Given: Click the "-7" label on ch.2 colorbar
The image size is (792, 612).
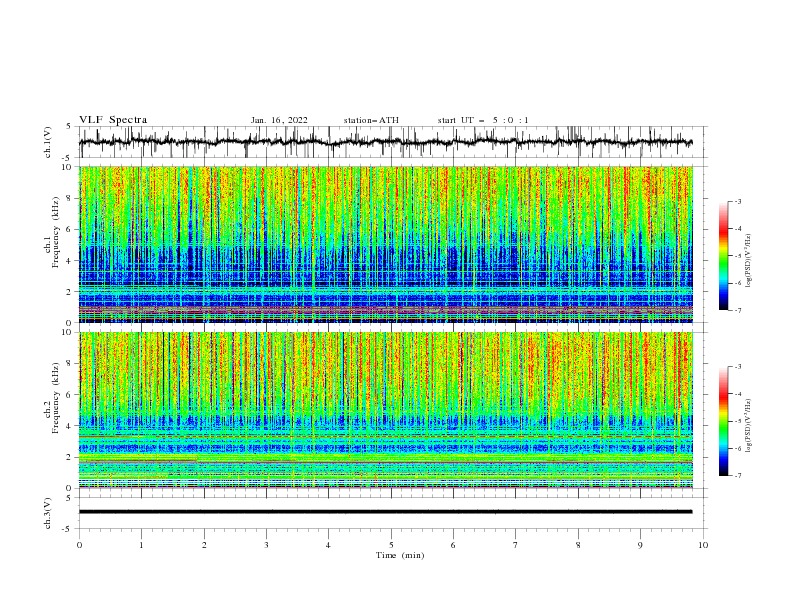Looking at the screenshot, I should [x=738, y=475].
